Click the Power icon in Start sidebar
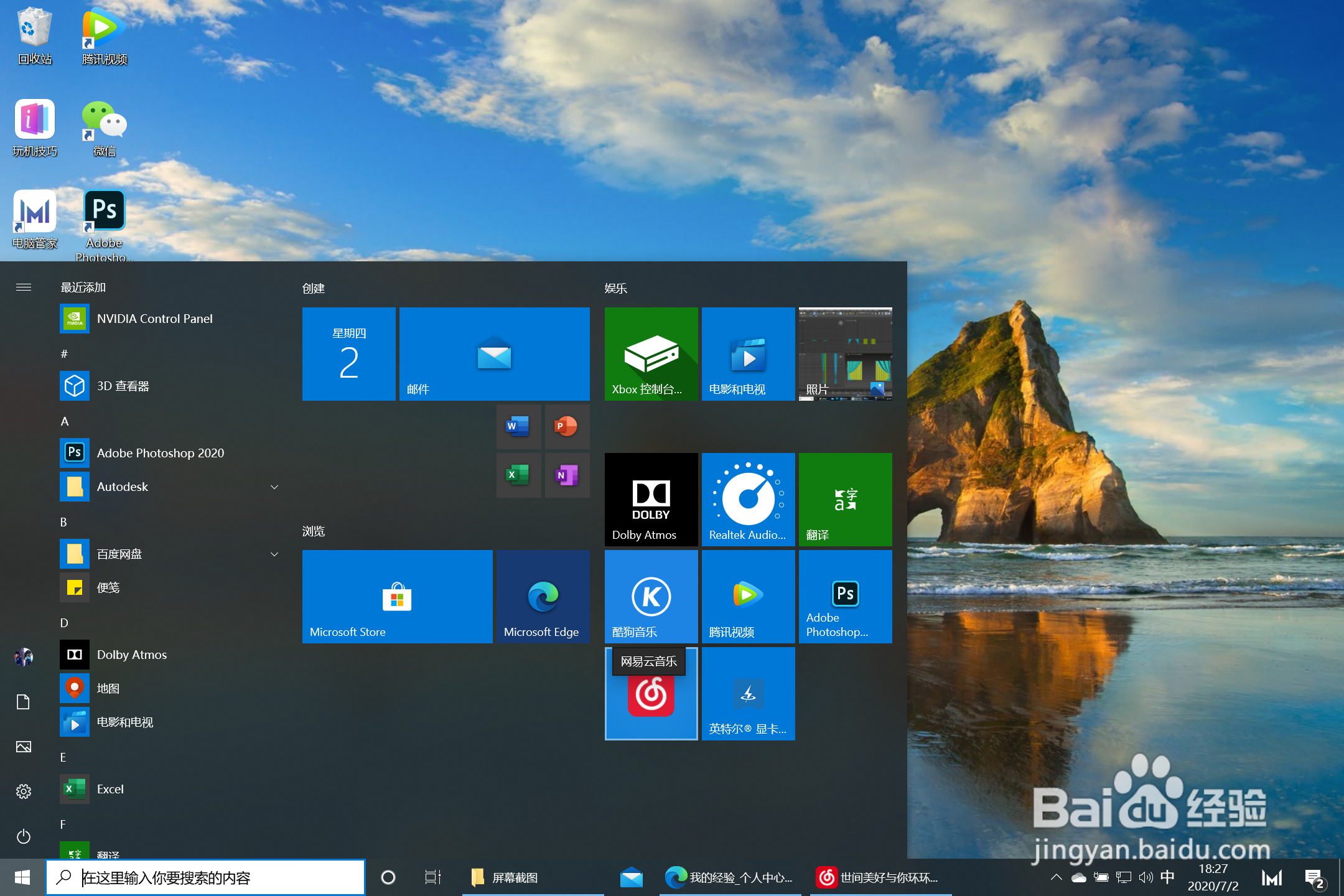The height and width of the screenshot is (896, 1344). tap(24, 836)
